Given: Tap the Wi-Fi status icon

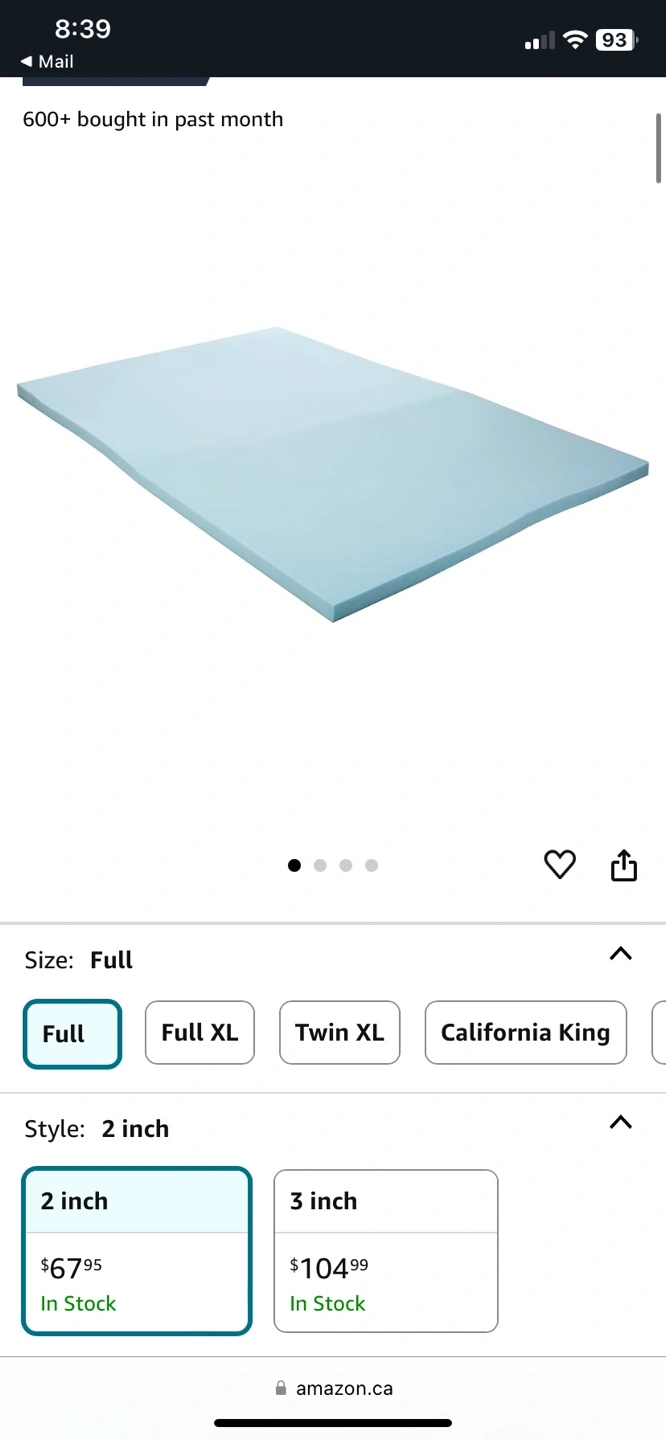Looking at the screenshot, I should tap(575, 40).
